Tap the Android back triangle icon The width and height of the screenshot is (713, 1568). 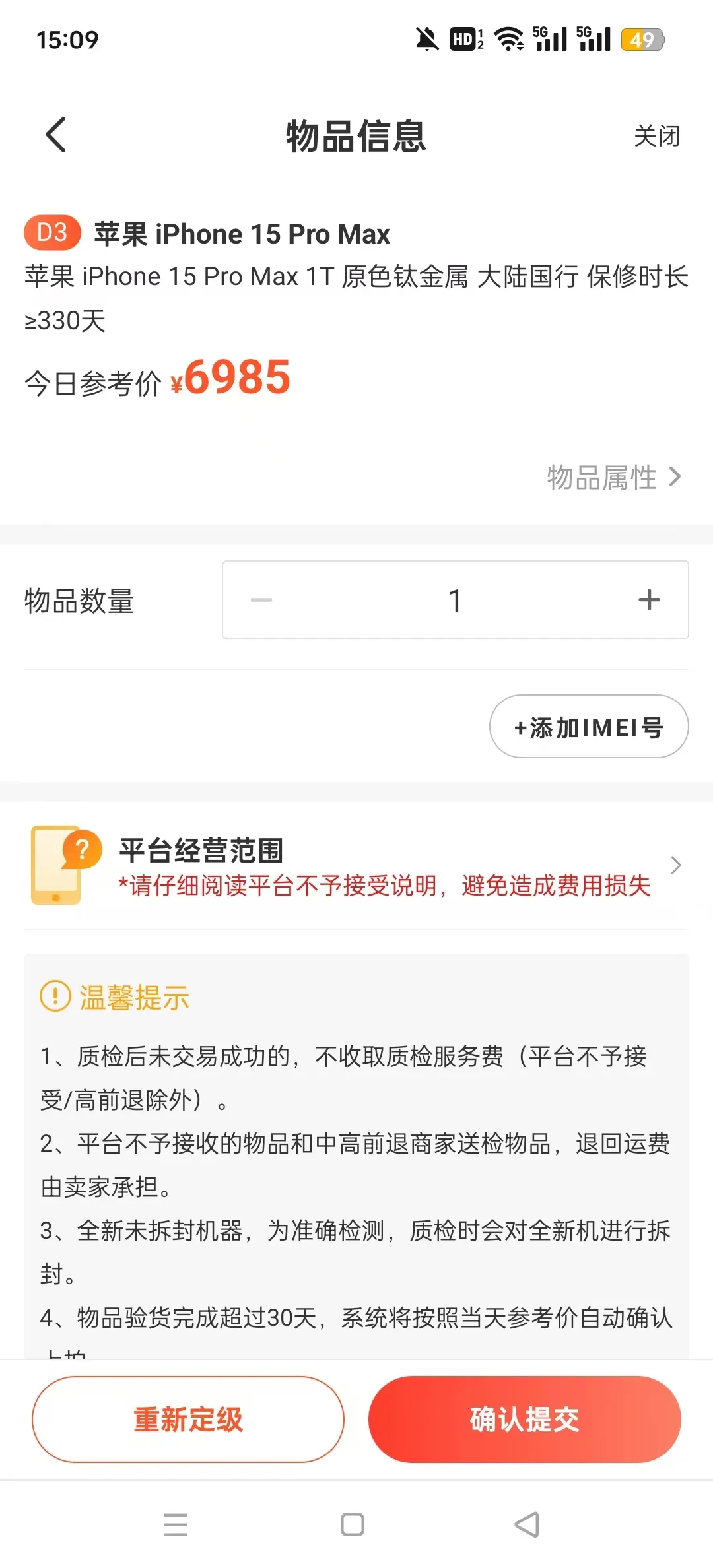click(x=527, y=1524)
